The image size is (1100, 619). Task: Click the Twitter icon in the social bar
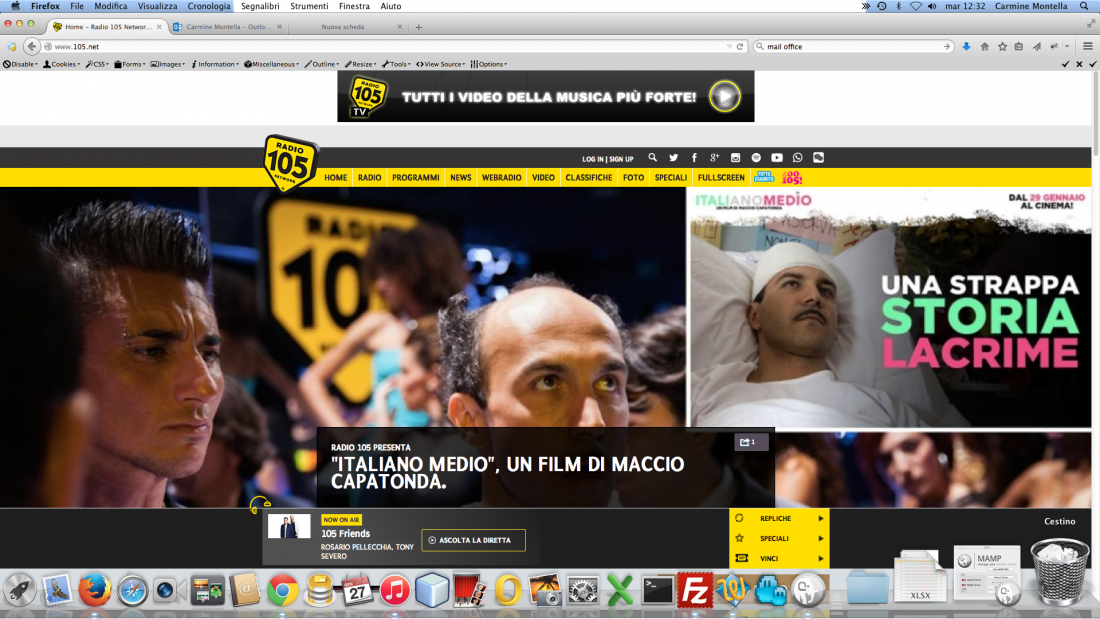[x=673, y=157]
